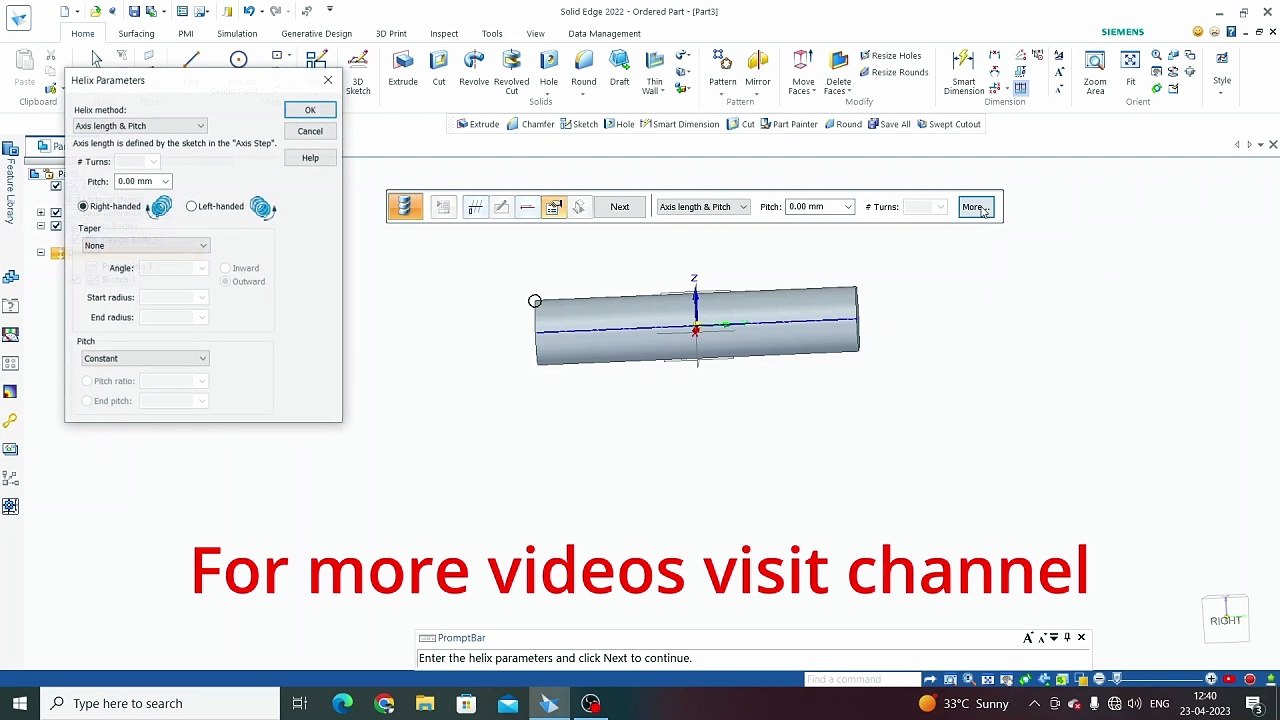Activate the Smart Dimension ribbon tool

click(964, 72)
